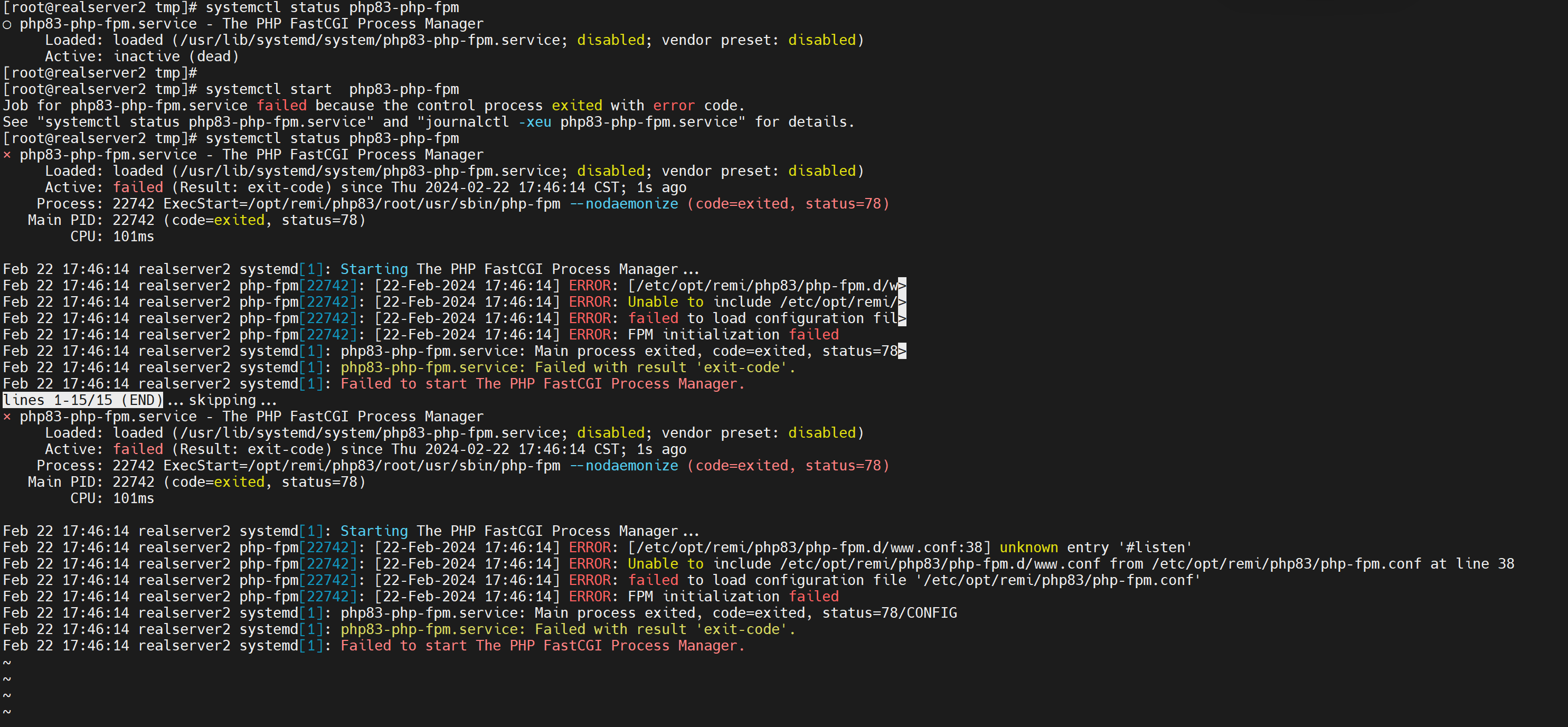Click the '--nodaemonize' flag in the first status output
The width and height of the screenshot is (1568, 727).
[624, 204]
